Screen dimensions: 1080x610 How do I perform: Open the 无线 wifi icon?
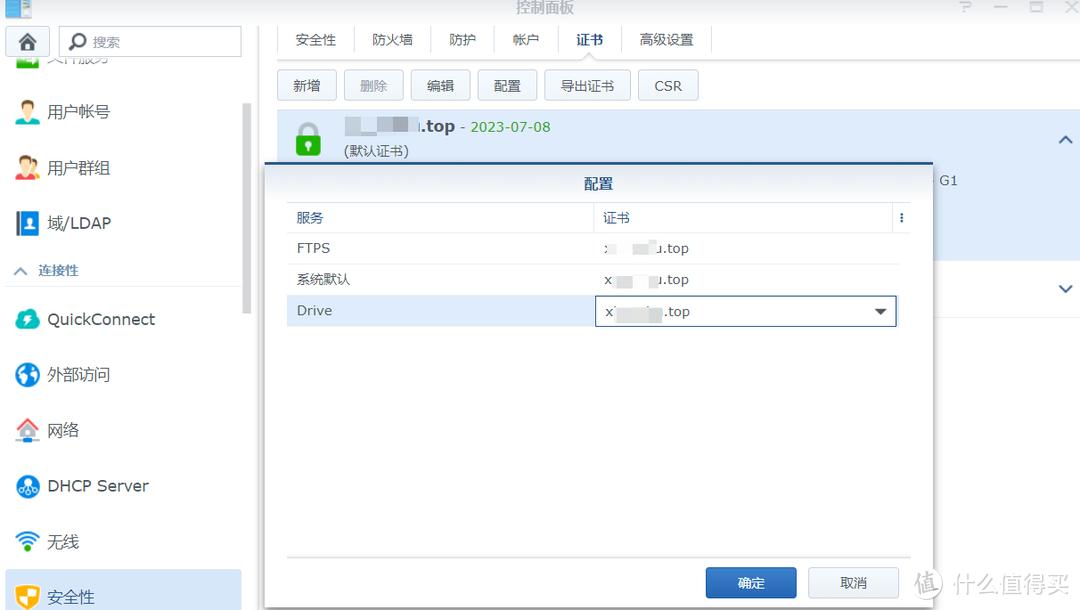tap(28, 542)
